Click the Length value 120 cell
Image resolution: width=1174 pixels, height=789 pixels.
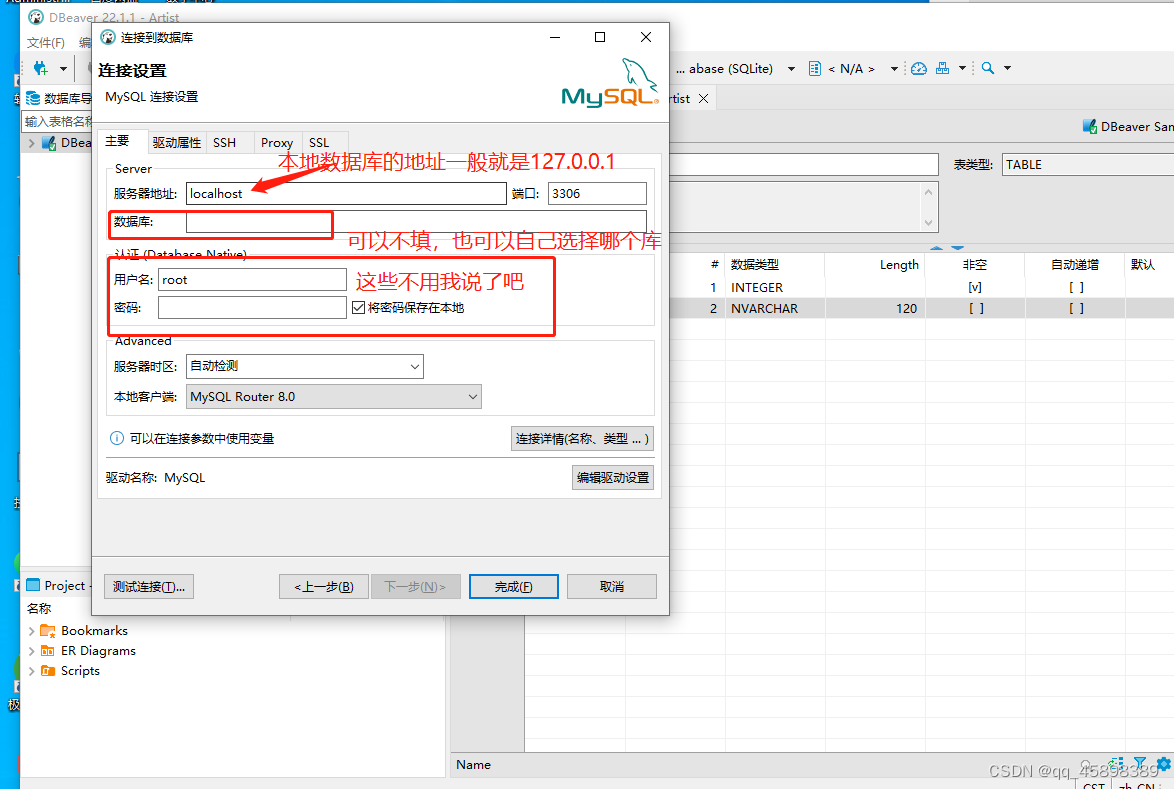tap(875, 308)
